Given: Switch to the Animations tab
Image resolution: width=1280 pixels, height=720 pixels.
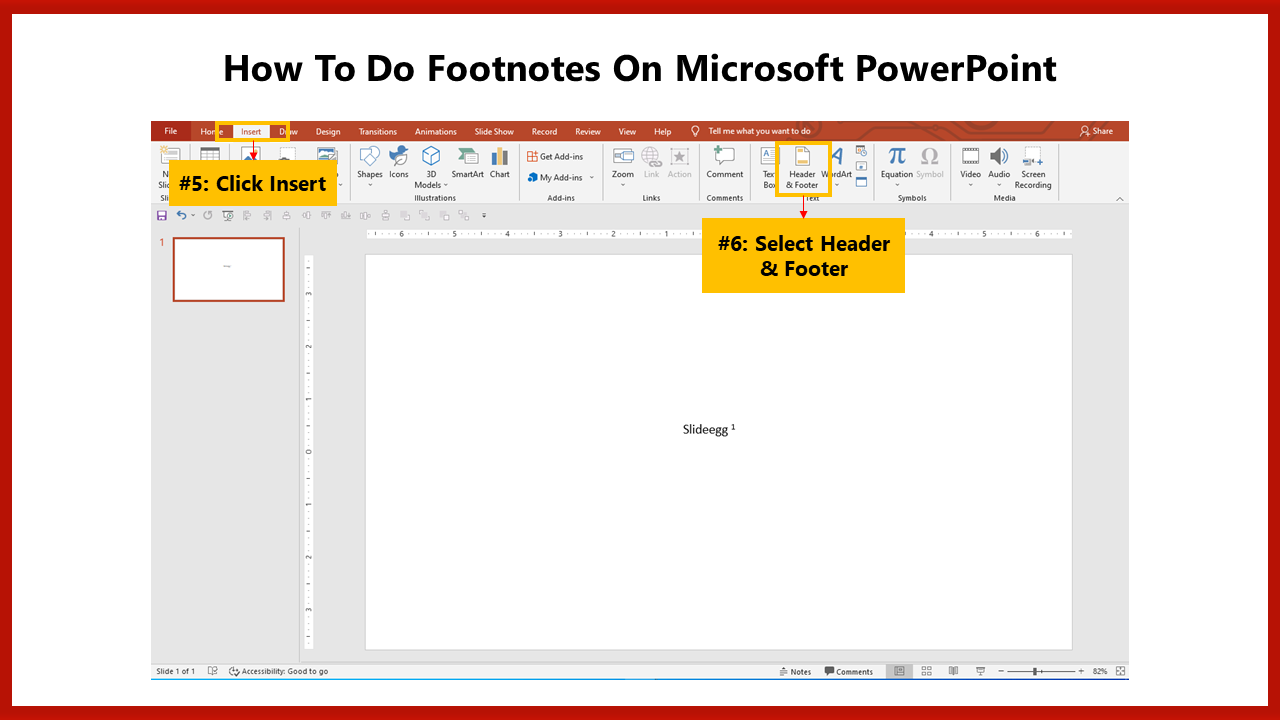Looking at the screenshot, I should pyautogui.click(x=436, y=131).
